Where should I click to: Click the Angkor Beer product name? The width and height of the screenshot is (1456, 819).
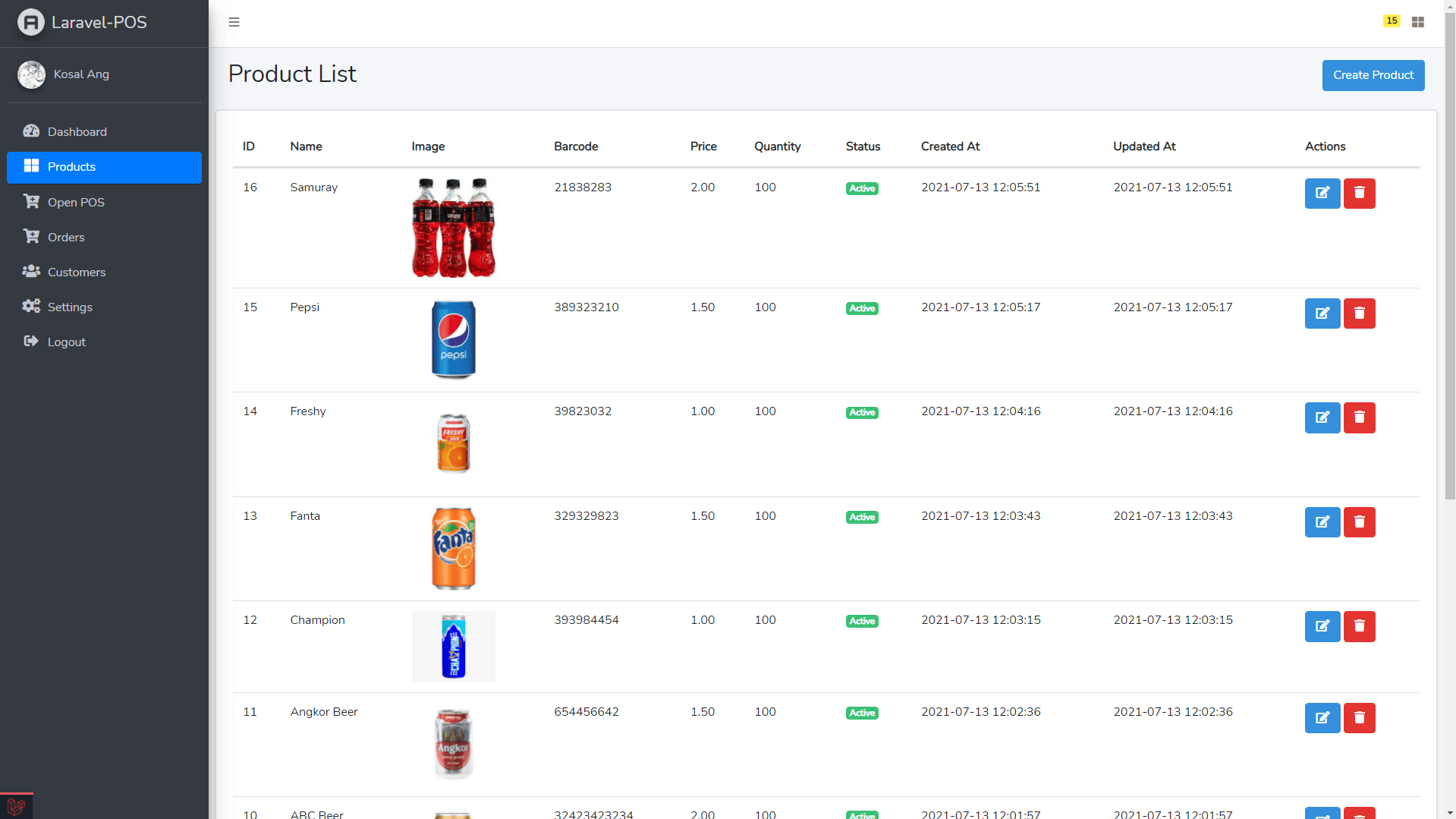(x=323, y=712)
